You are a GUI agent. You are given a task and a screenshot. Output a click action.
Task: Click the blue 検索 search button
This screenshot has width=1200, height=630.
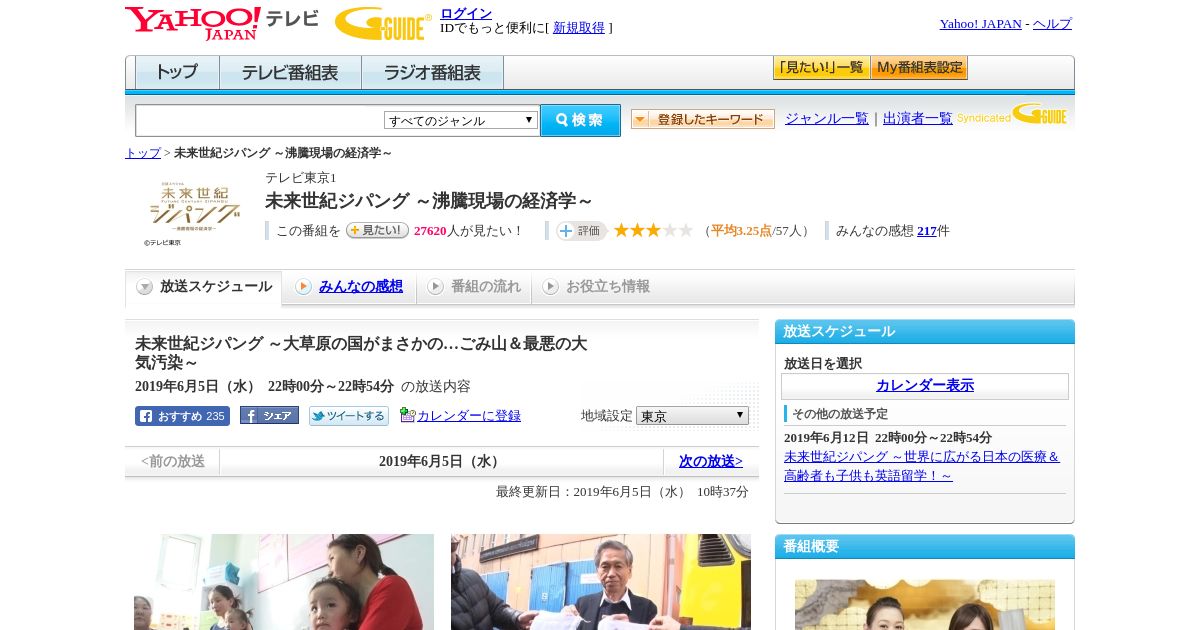580,120
